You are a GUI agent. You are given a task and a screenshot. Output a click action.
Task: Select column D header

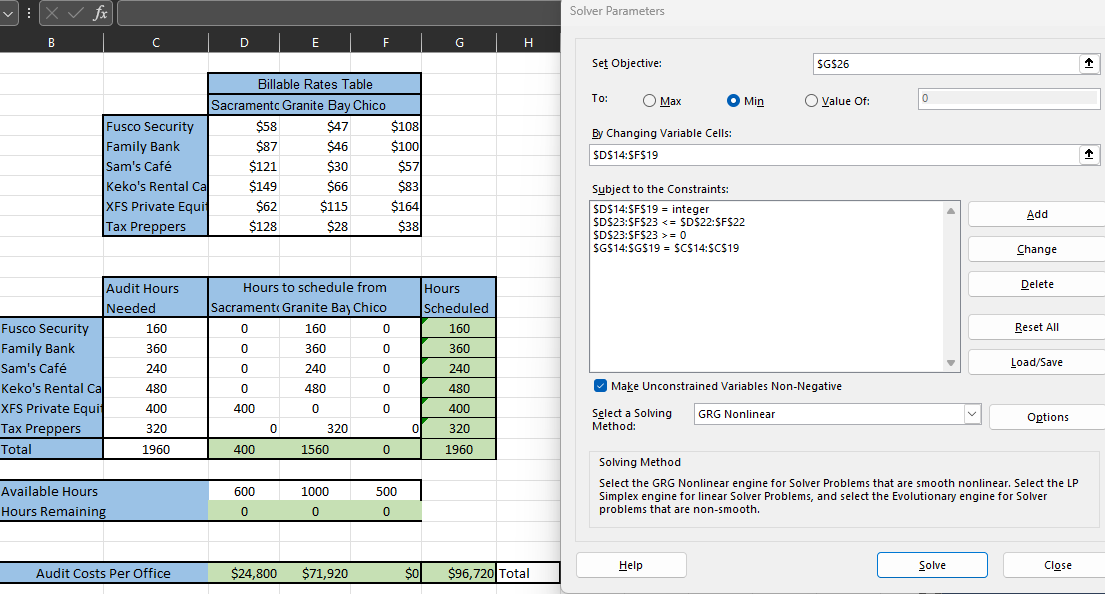[x=244, y=42]
